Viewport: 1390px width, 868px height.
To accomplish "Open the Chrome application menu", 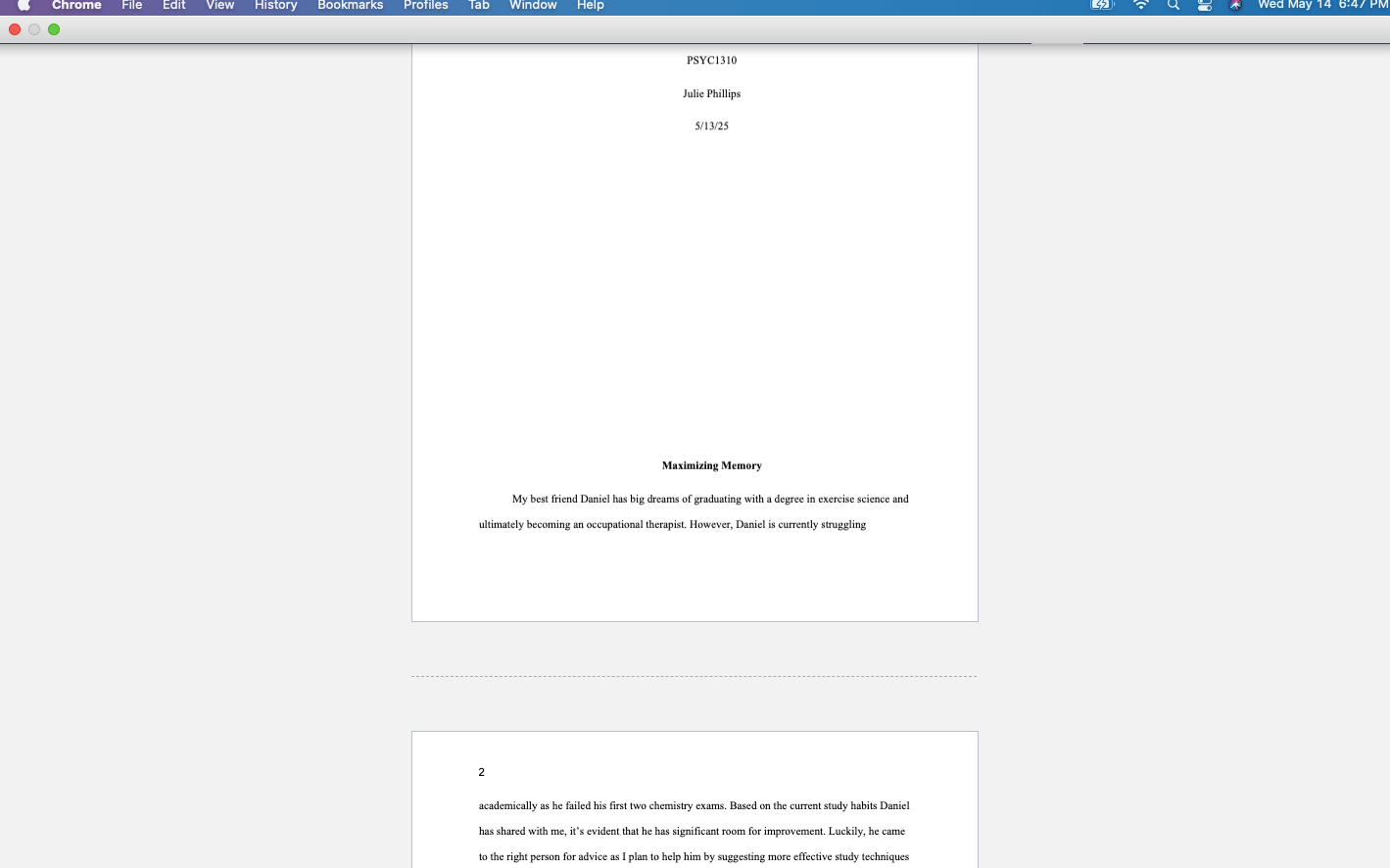I will (76, 5).
